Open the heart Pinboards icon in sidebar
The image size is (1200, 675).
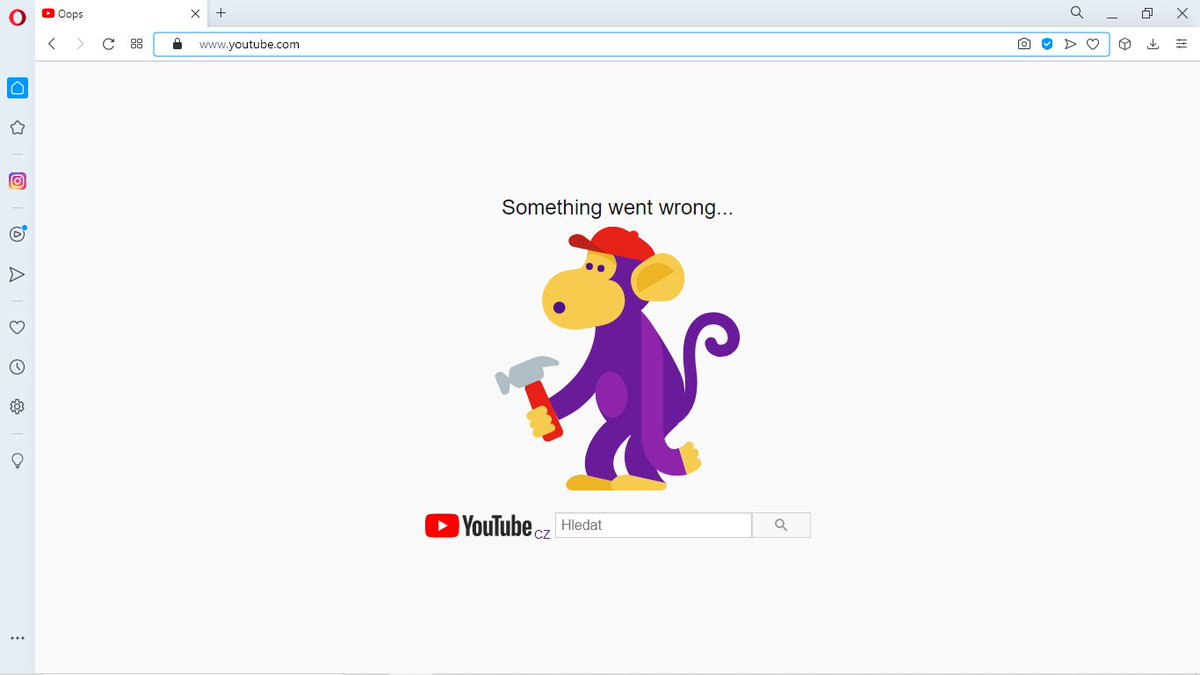coord(17,327)
